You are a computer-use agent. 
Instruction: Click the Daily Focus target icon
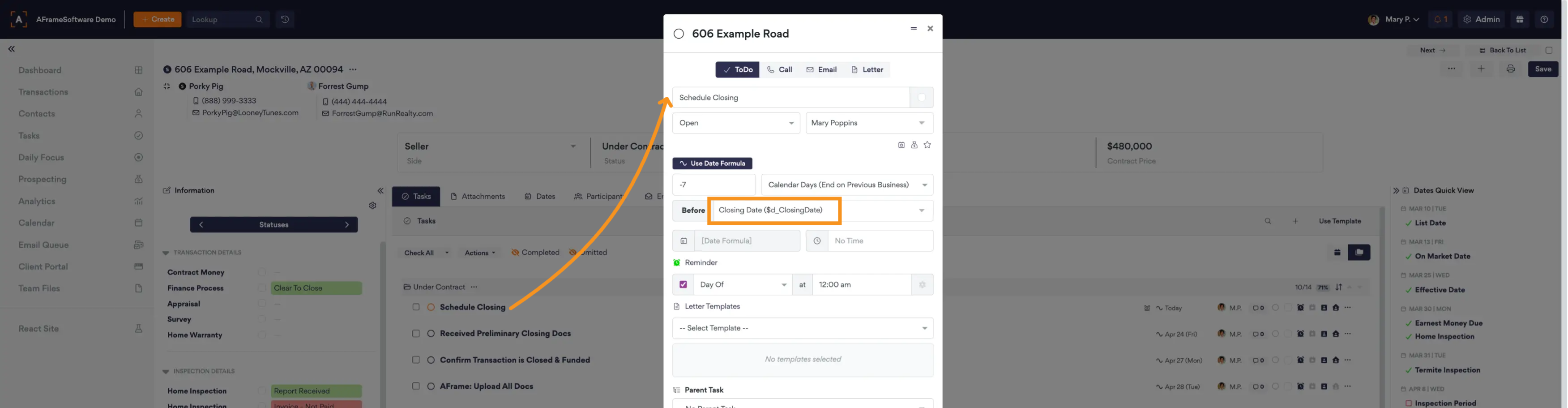(x=139, y=157)
